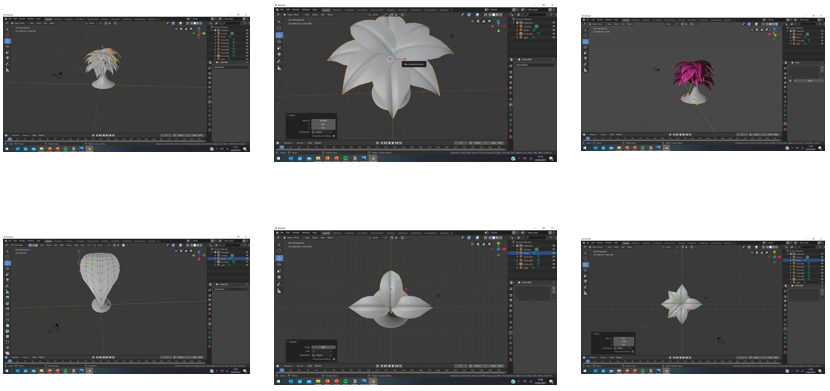Hide Camera via eye icon in large flower window

[554, 26]
